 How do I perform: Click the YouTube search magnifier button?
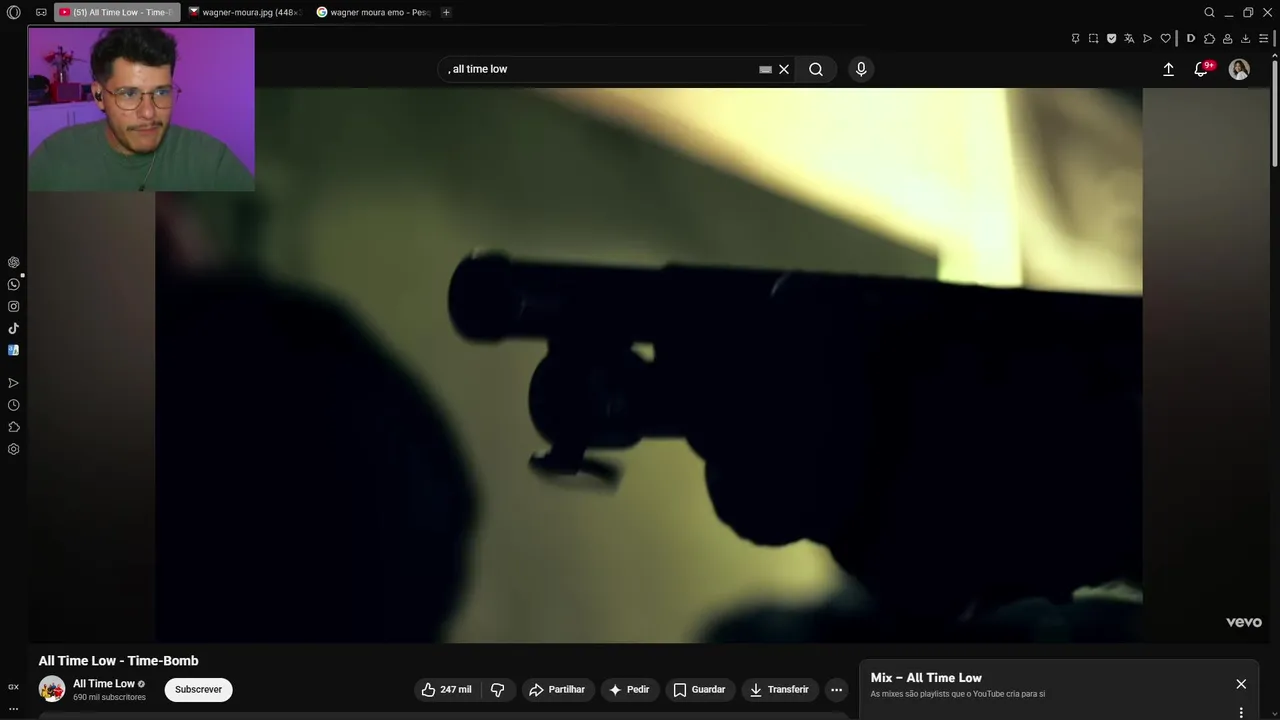816,69
